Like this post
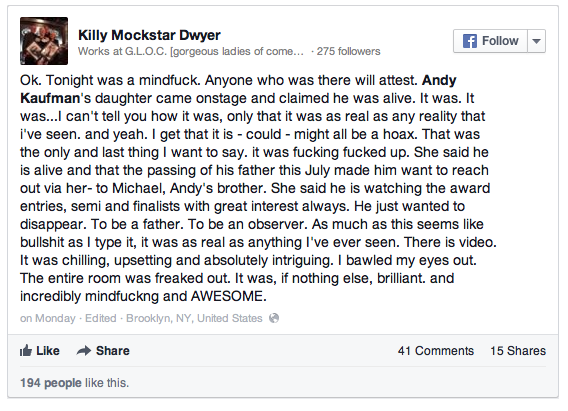 (x=40, y=351)
